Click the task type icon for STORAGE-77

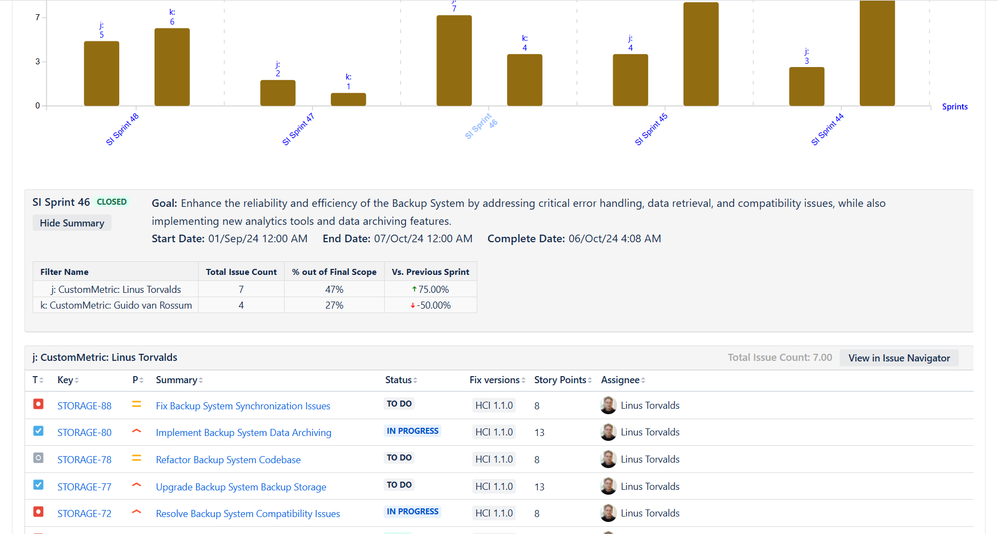(x=38, y=485)
